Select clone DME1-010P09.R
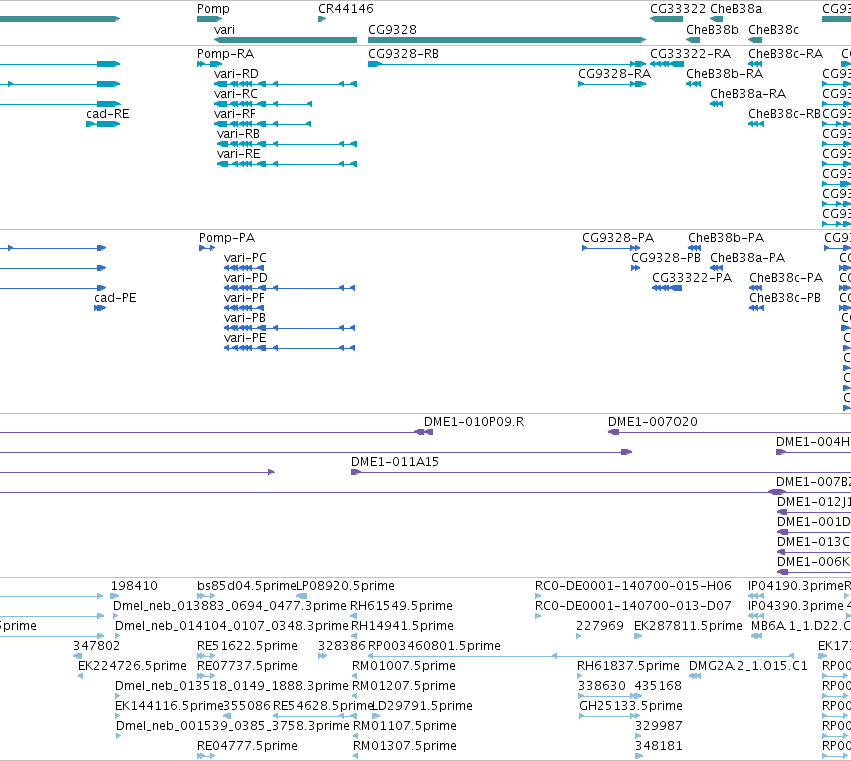This screenshot has width=851, height=761. [x=474, y=422]
